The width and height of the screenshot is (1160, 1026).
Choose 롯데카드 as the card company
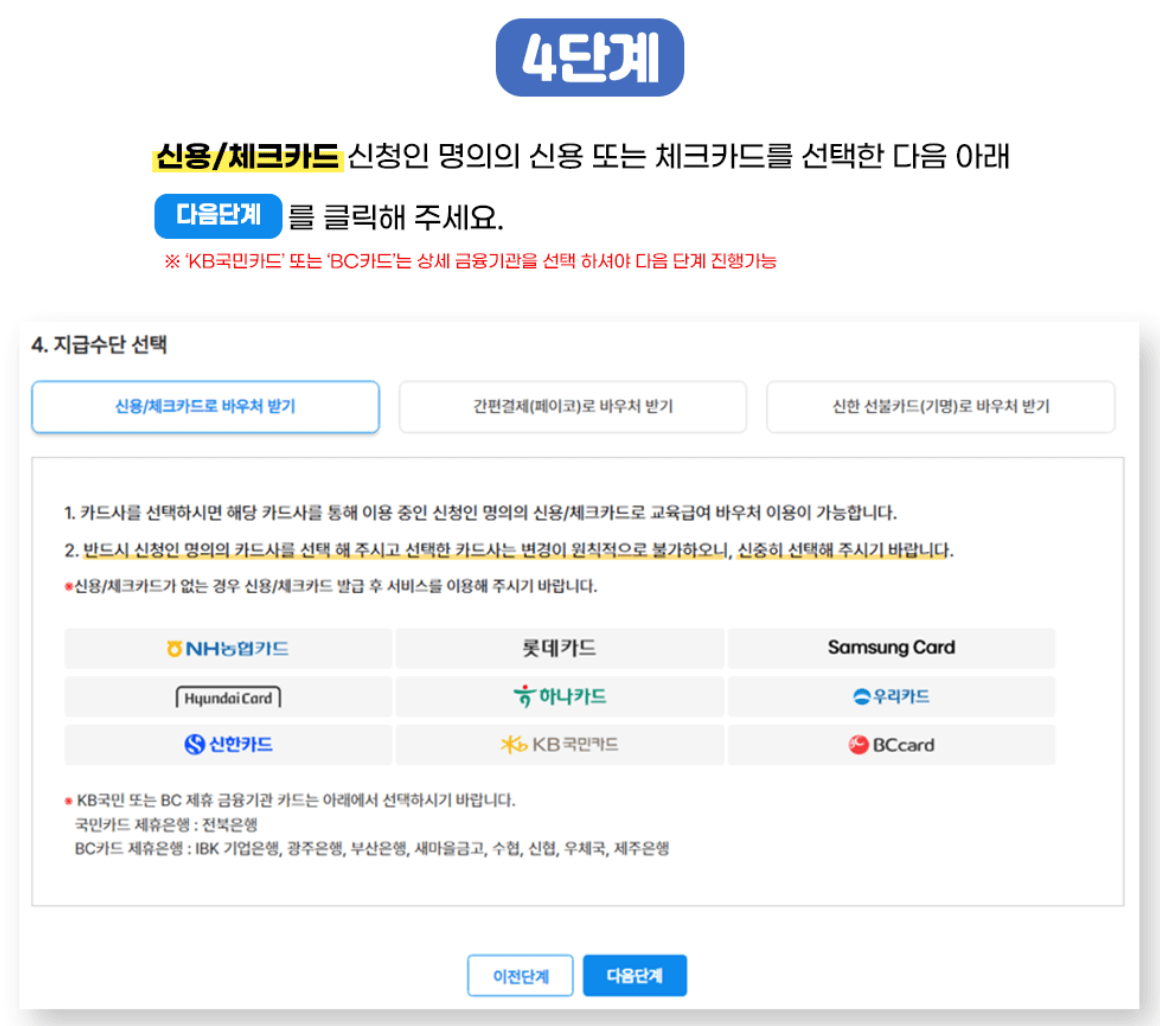(559, 649)
